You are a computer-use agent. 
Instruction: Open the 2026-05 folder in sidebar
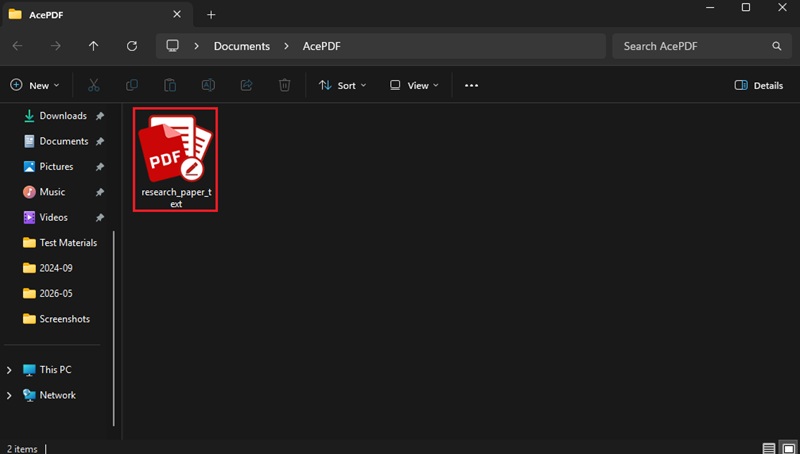coord(48,293)
